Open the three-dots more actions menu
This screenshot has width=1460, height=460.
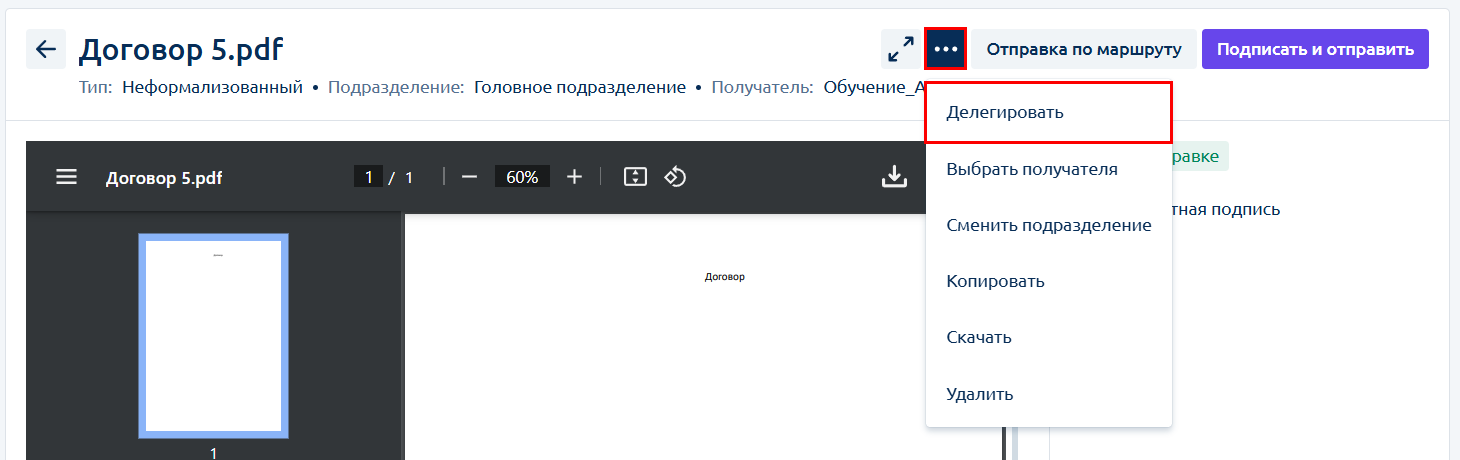click(946, 49)
